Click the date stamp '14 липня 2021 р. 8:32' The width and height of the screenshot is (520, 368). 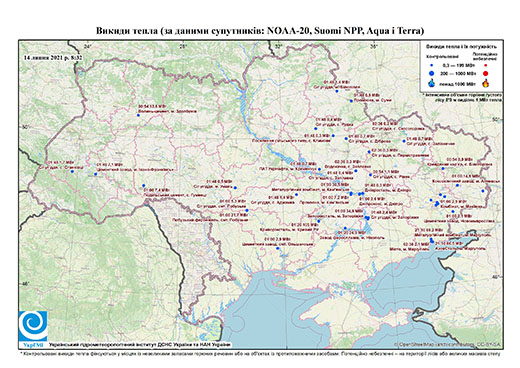pos(53,58)
